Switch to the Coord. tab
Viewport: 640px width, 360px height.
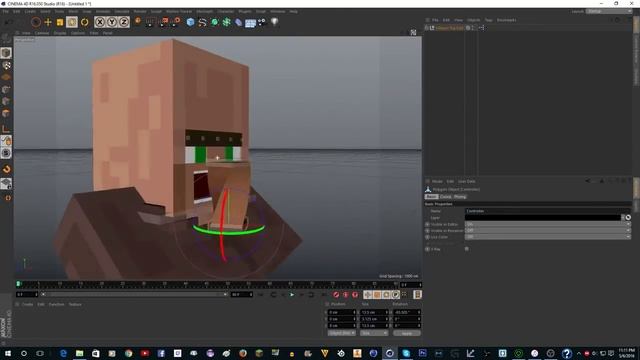[445, 197]
